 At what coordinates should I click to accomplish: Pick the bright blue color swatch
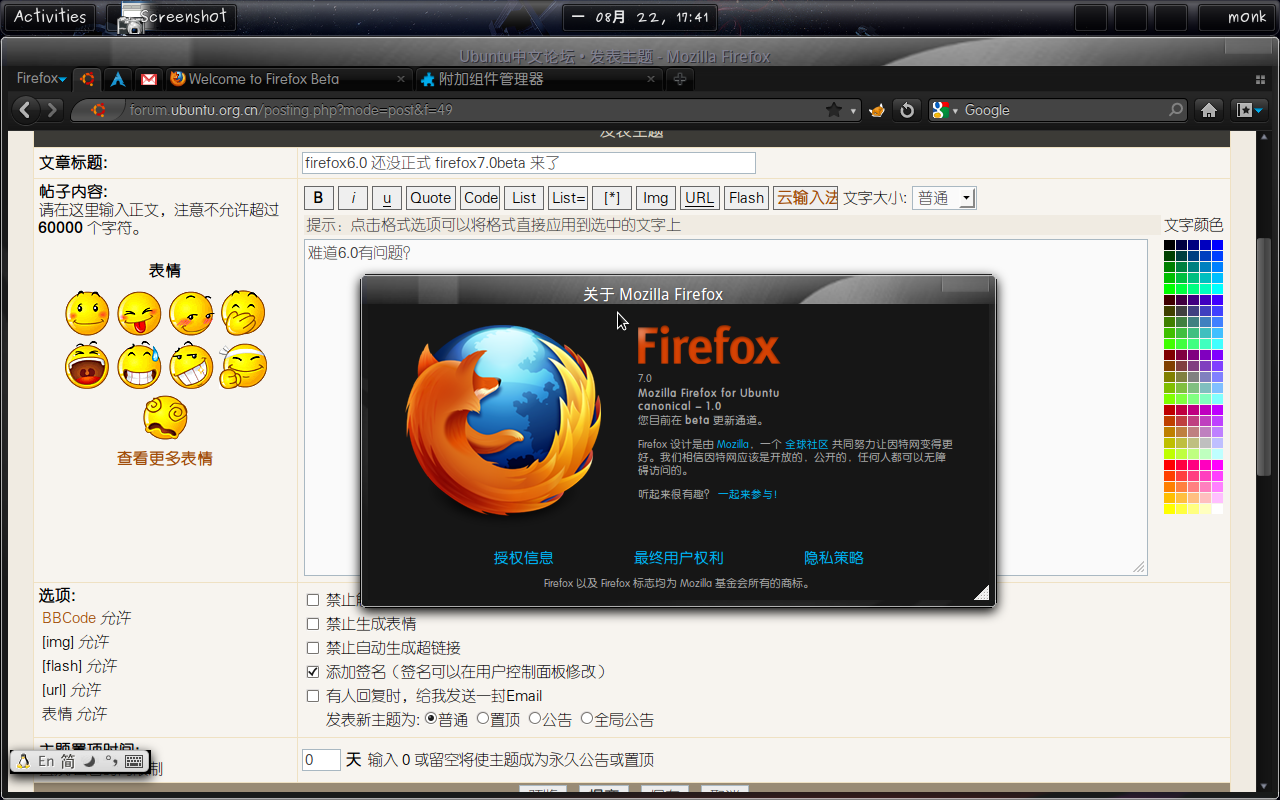coord(1217,244)
